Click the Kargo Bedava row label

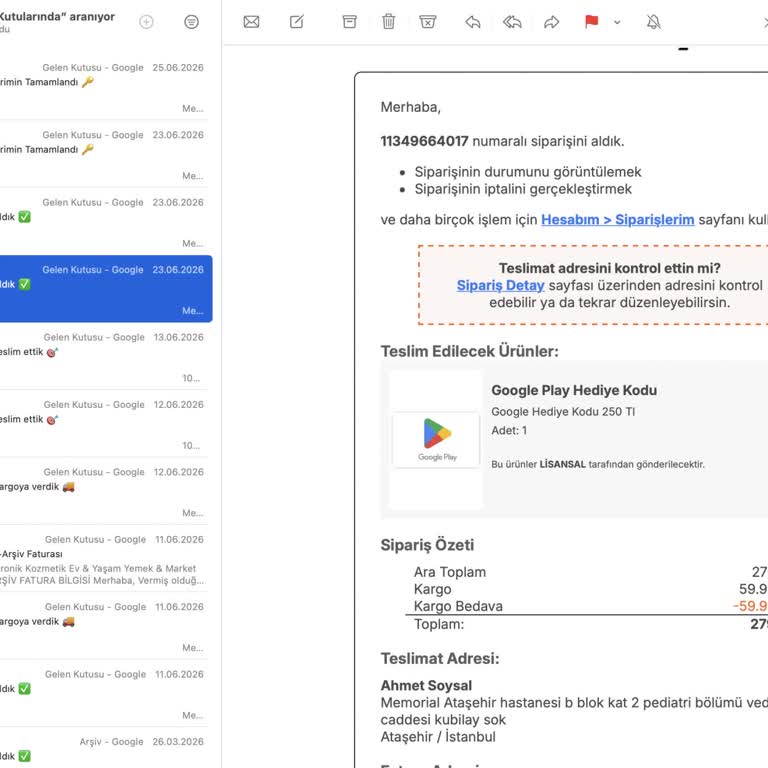pyautogui.click(x=458, y=606)
